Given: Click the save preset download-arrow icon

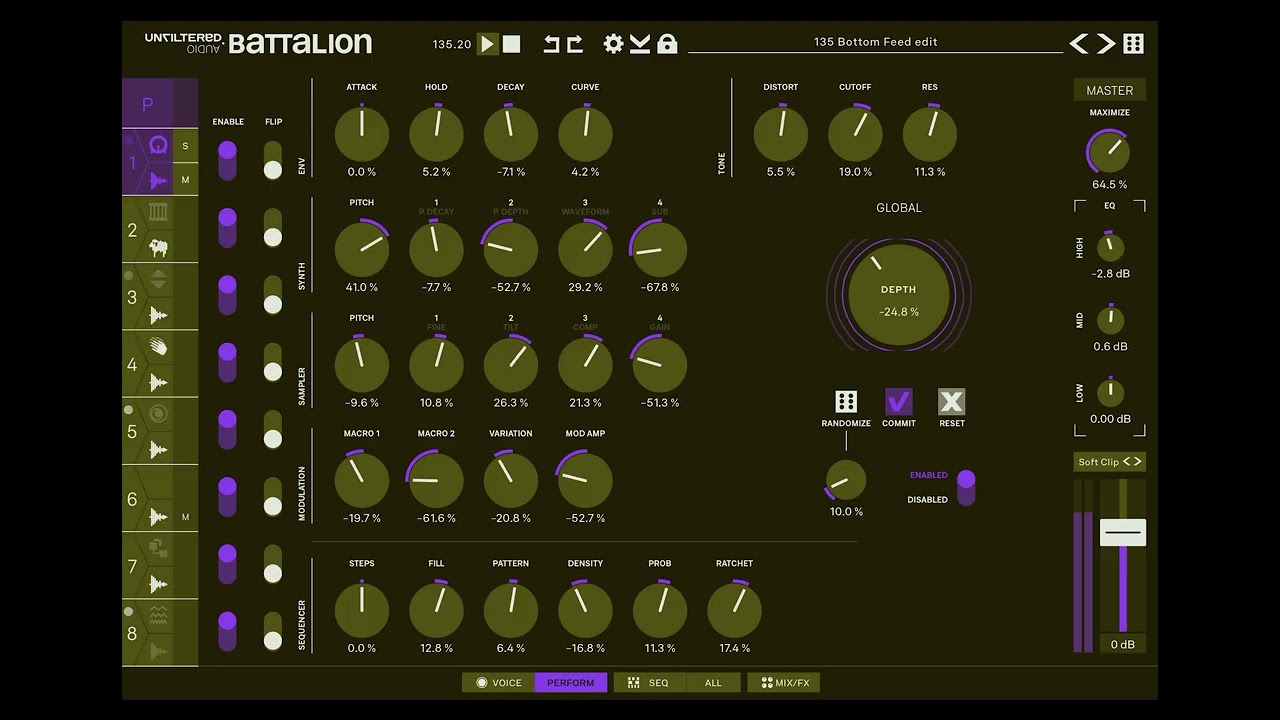Looking at the screenshot, I should click(641, 43).
